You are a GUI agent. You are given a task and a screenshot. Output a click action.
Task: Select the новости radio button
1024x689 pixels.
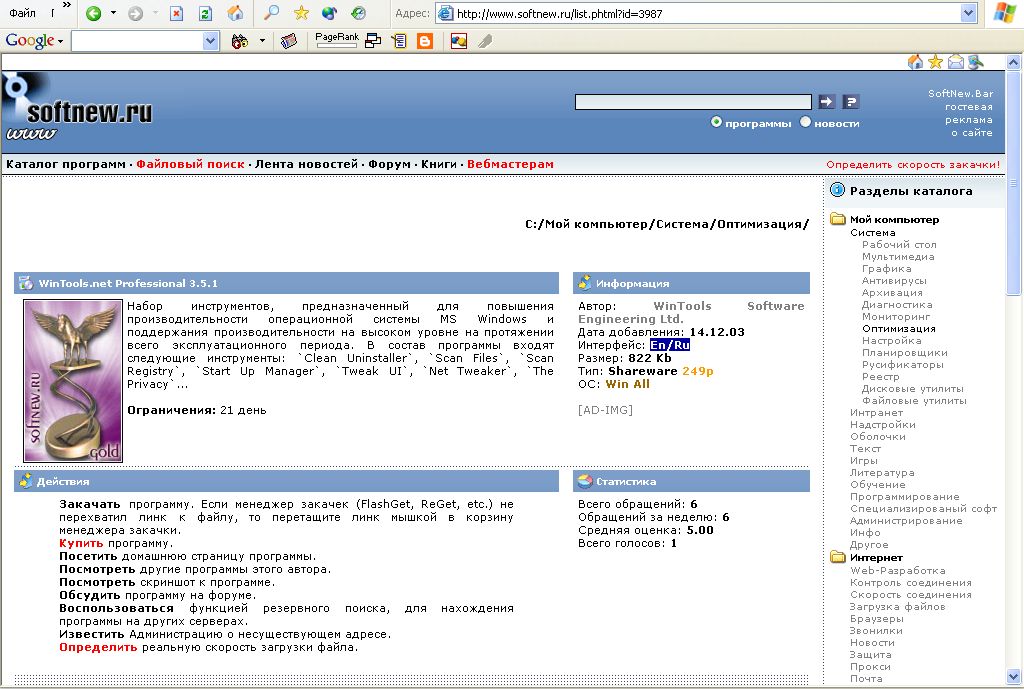pos(805,122)
